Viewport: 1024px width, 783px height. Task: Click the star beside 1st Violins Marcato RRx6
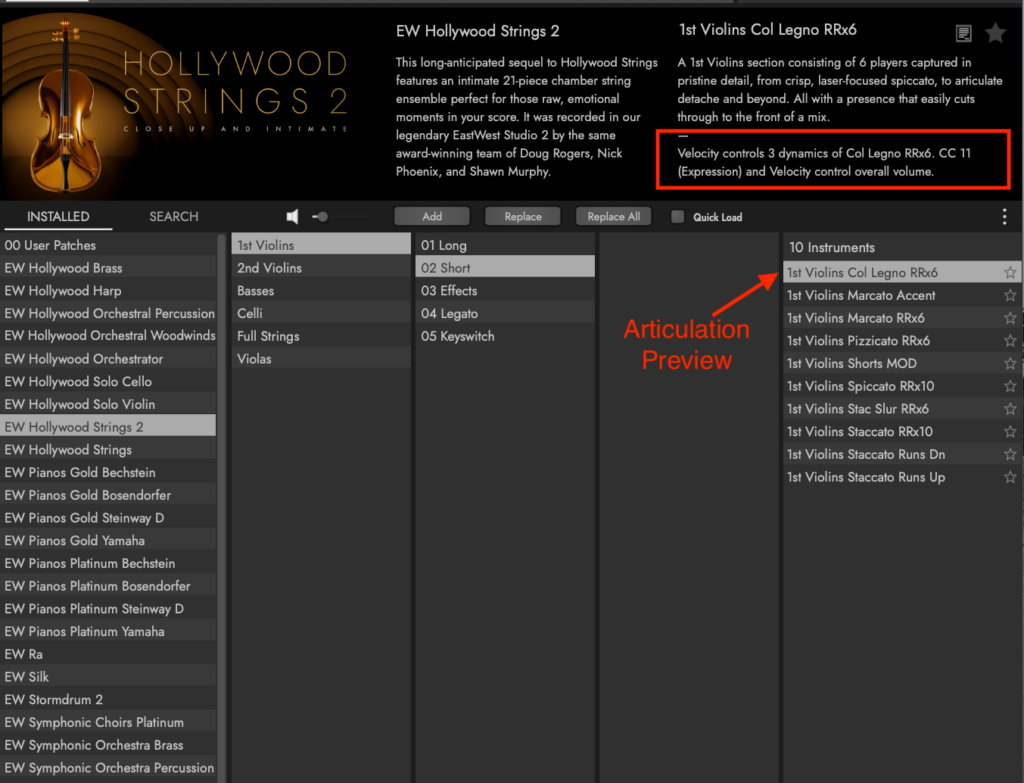coord(1010,317)
